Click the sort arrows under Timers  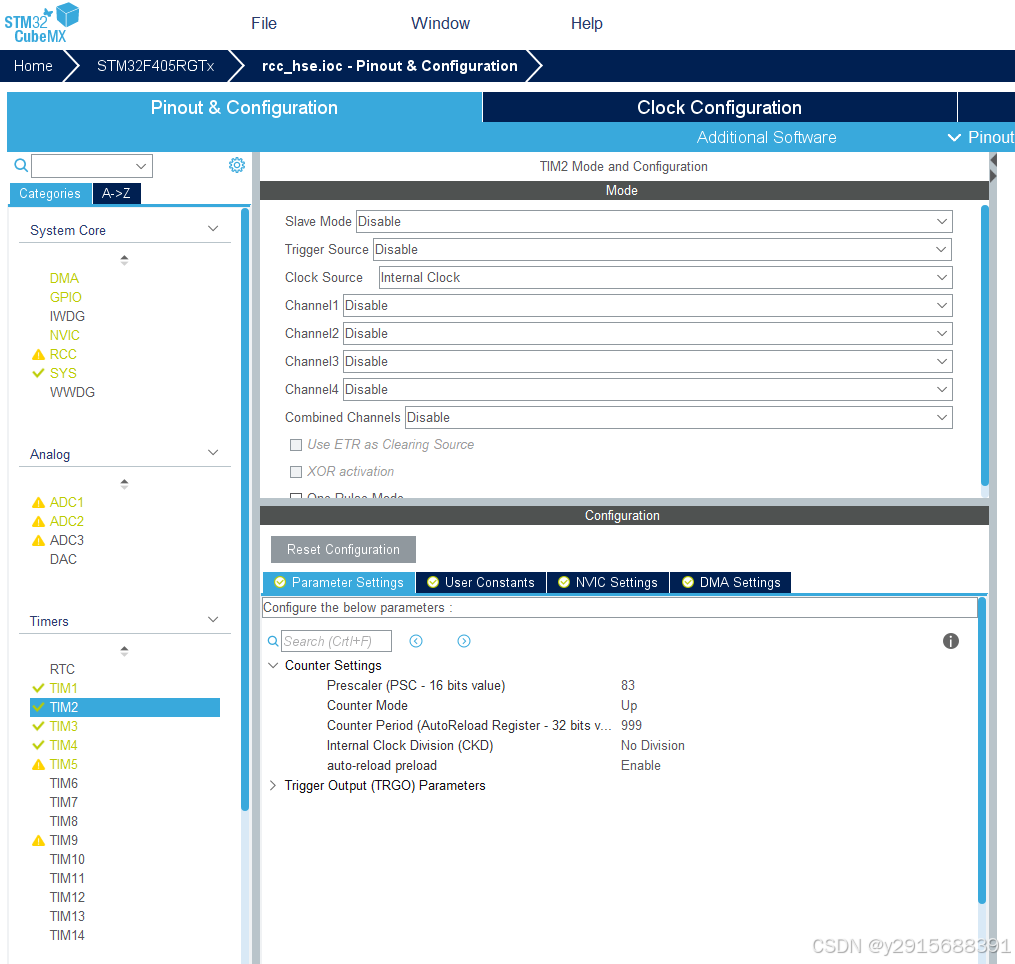(124, 651)
